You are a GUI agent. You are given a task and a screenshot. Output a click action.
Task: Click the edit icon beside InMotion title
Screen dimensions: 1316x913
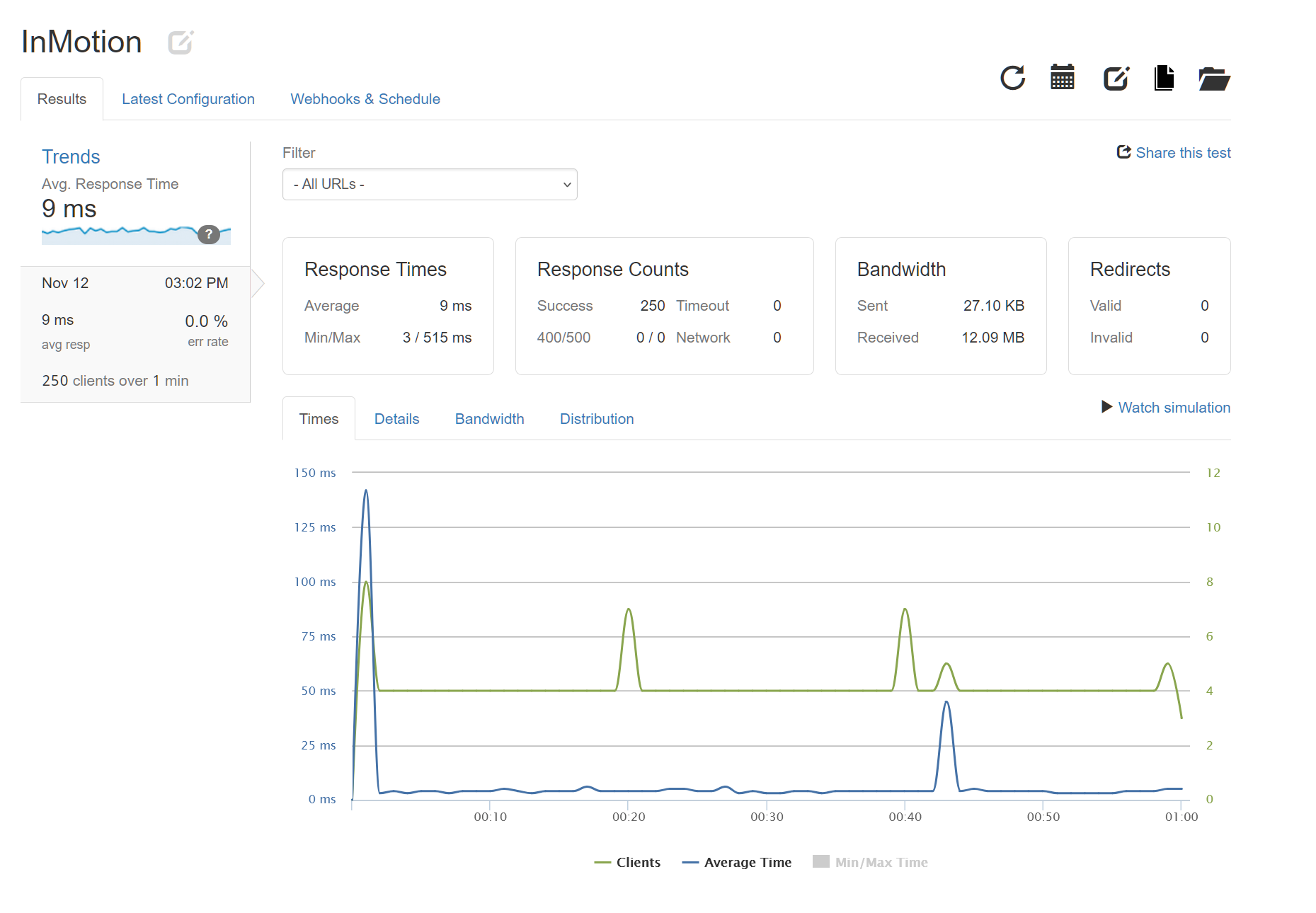181,42
